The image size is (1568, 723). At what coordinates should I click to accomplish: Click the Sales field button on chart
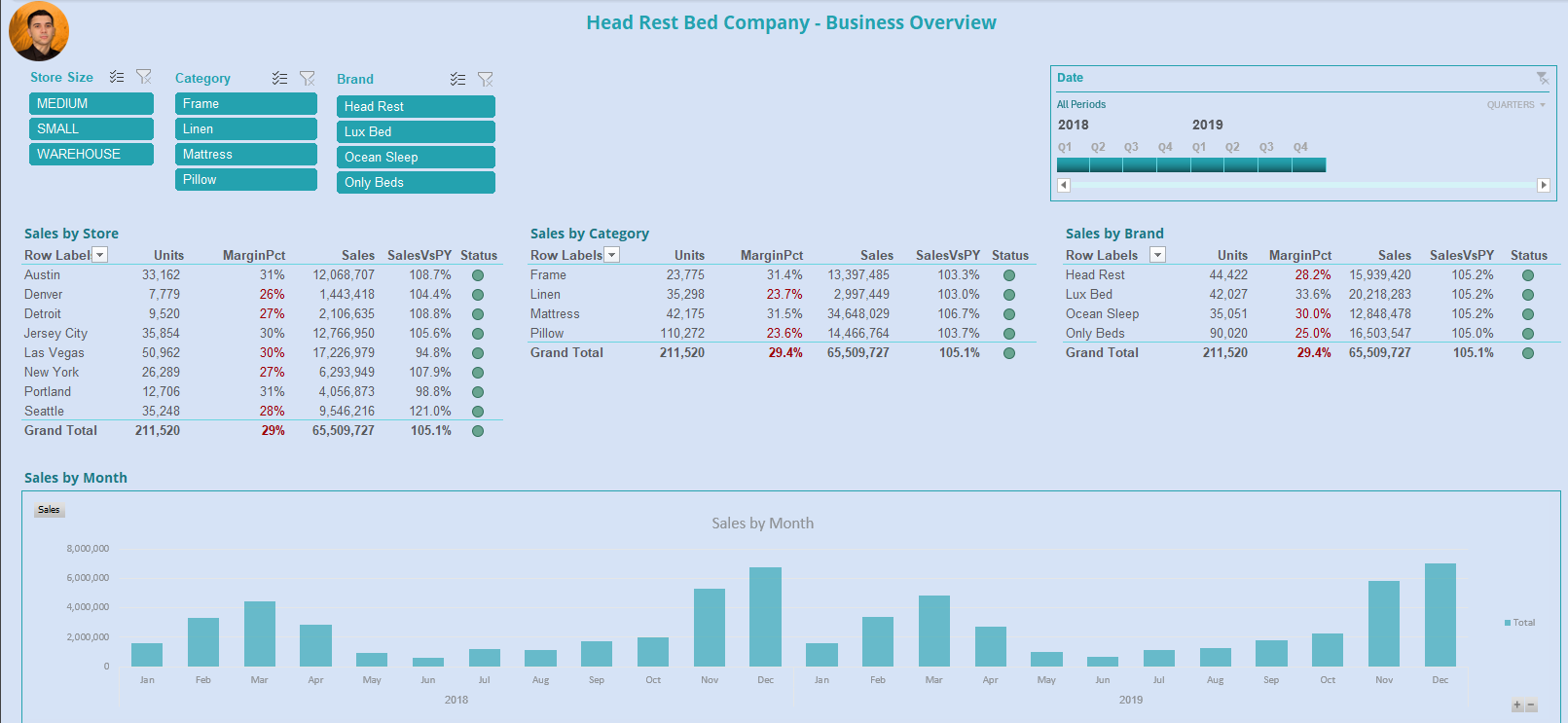(49, 510)
